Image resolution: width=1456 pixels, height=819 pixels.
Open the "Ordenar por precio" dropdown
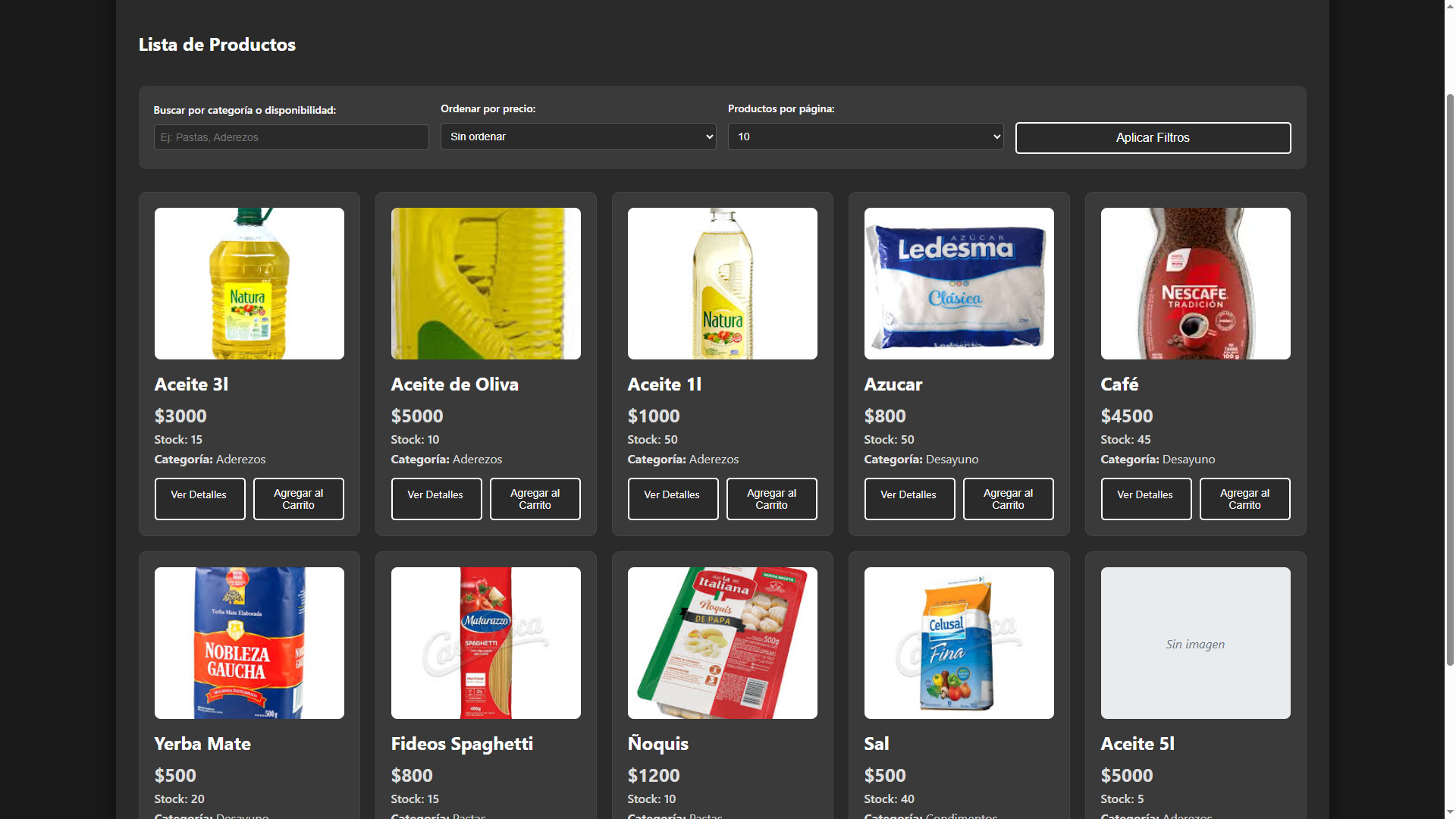[x=577, y=136]
